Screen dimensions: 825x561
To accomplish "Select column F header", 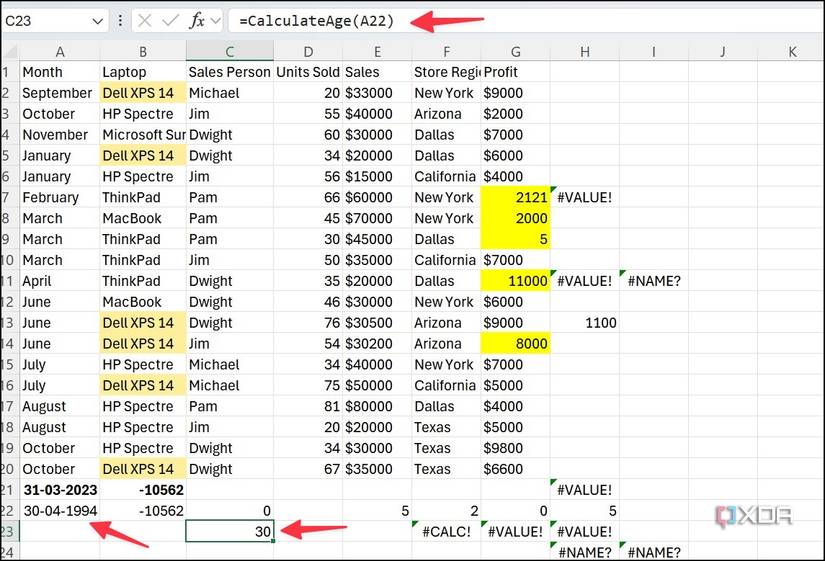I will (446, 52).
